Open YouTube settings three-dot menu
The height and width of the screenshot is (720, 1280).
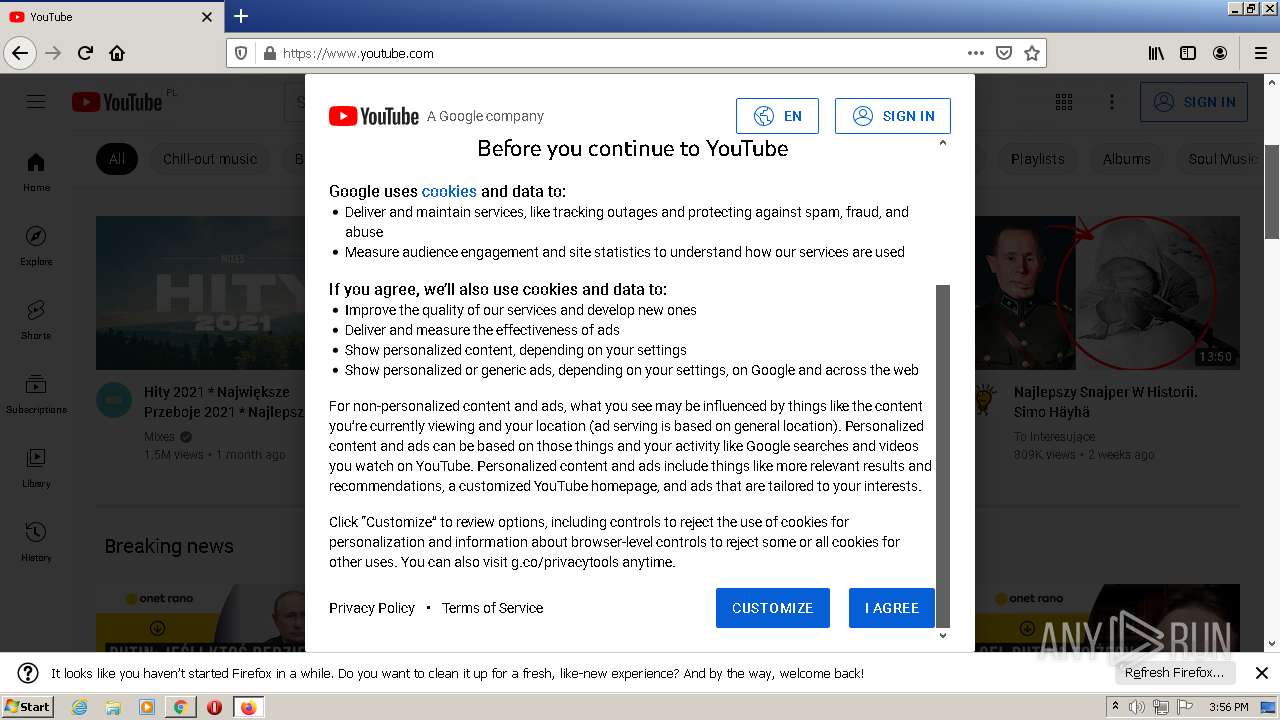click(1112, 102)
